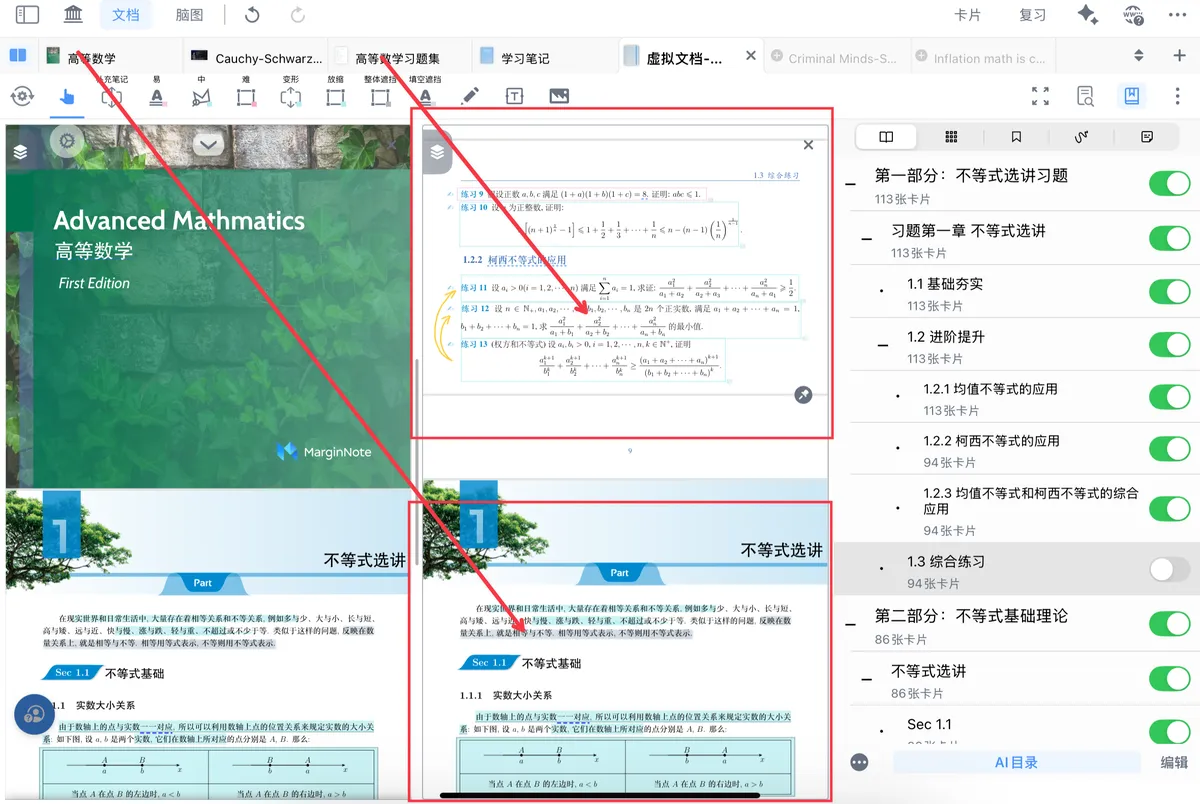
Task: Select the 填空遮挡 text mask tool
Action: [425, 96]
